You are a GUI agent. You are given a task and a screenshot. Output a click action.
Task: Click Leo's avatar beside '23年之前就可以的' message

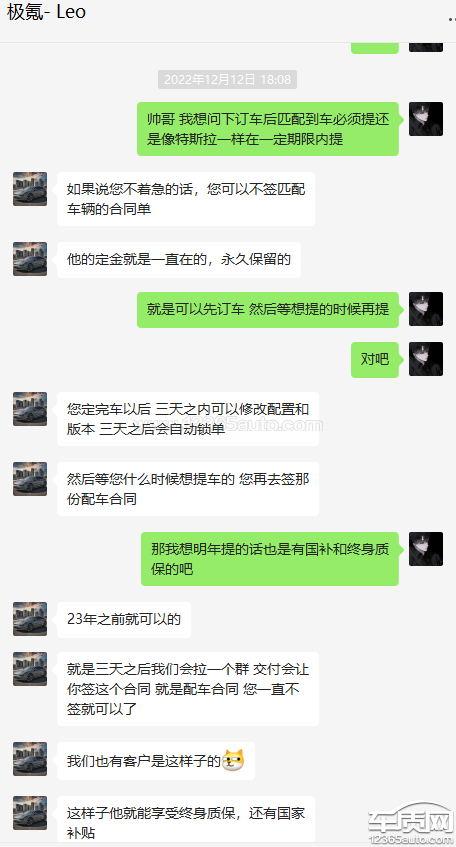30,619
